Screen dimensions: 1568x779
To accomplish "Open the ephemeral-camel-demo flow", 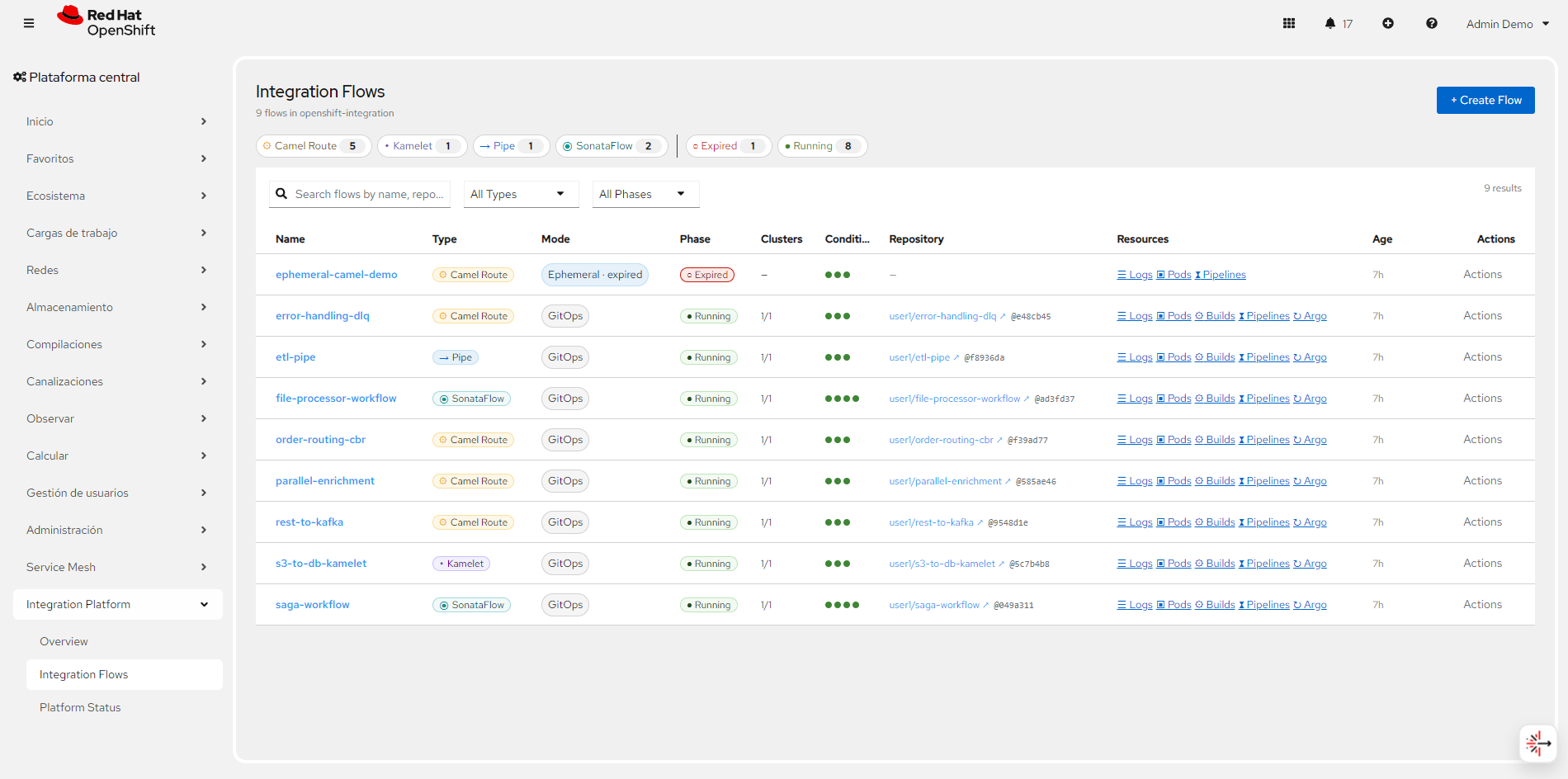I will 337,275.
